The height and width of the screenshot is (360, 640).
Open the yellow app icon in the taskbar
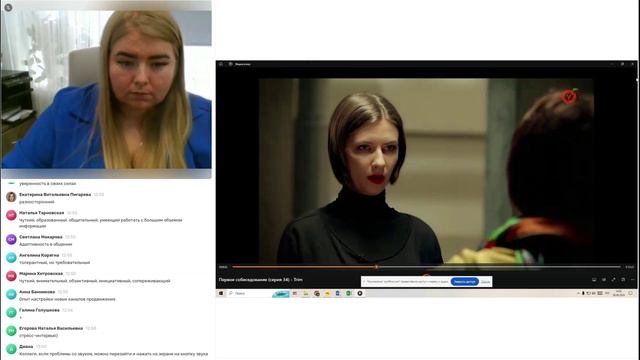327,293
